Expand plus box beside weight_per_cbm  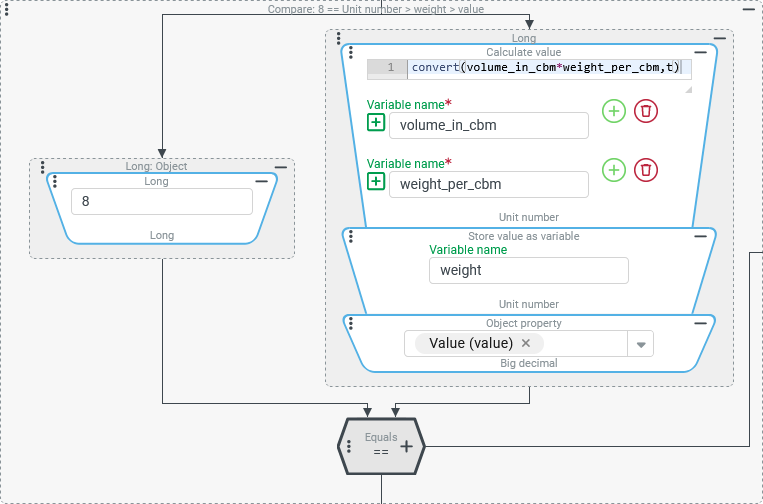[x=376, y=181]
